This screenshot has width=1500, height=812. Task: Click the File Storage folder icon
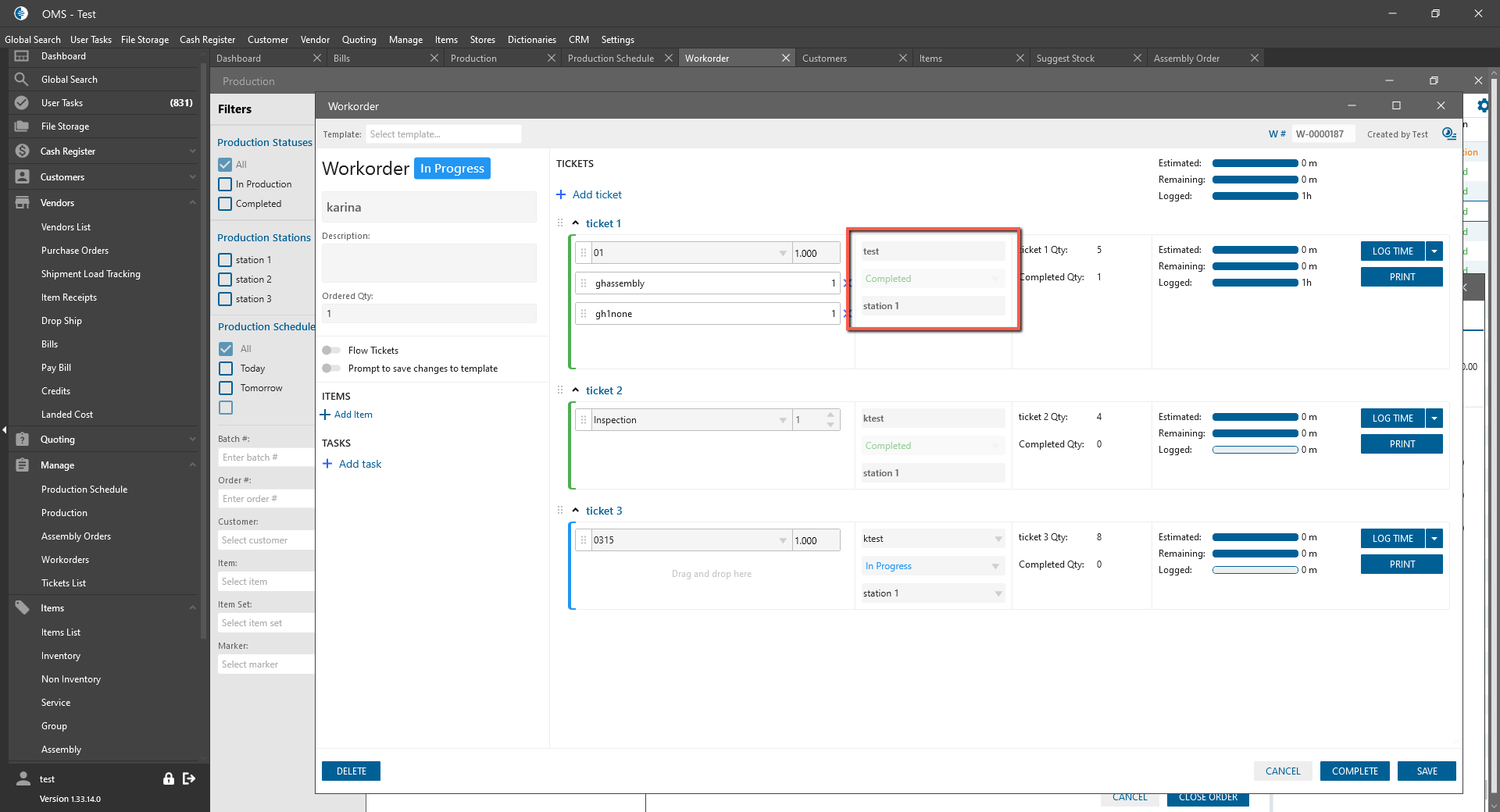(22, 126)
